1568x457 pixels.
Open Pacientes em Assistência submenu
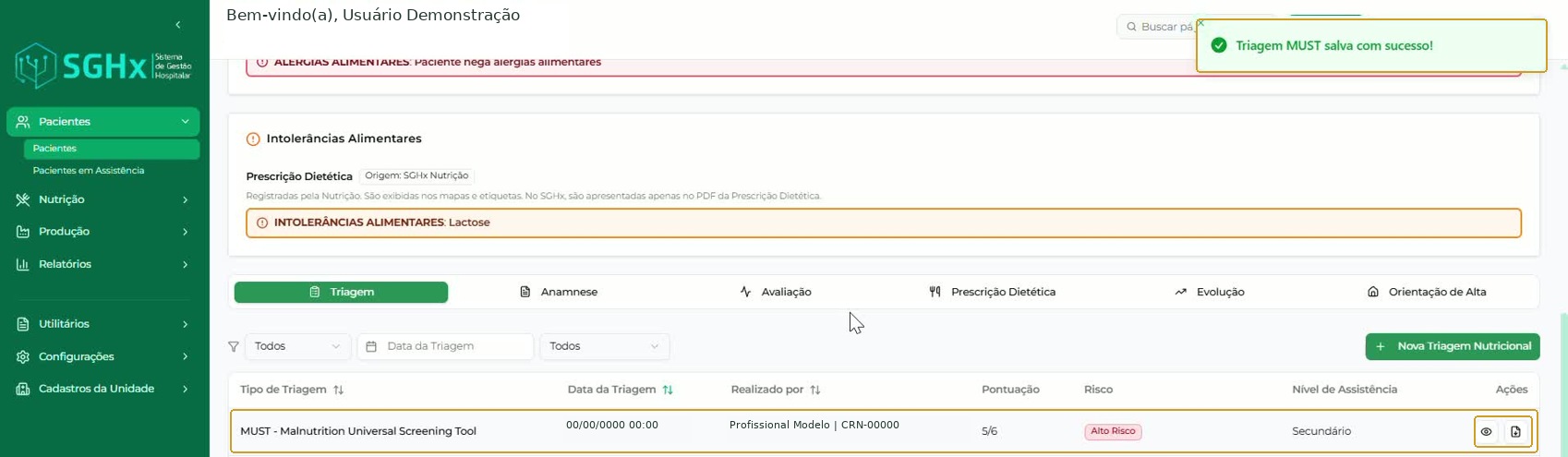click(x=89, y=171)
